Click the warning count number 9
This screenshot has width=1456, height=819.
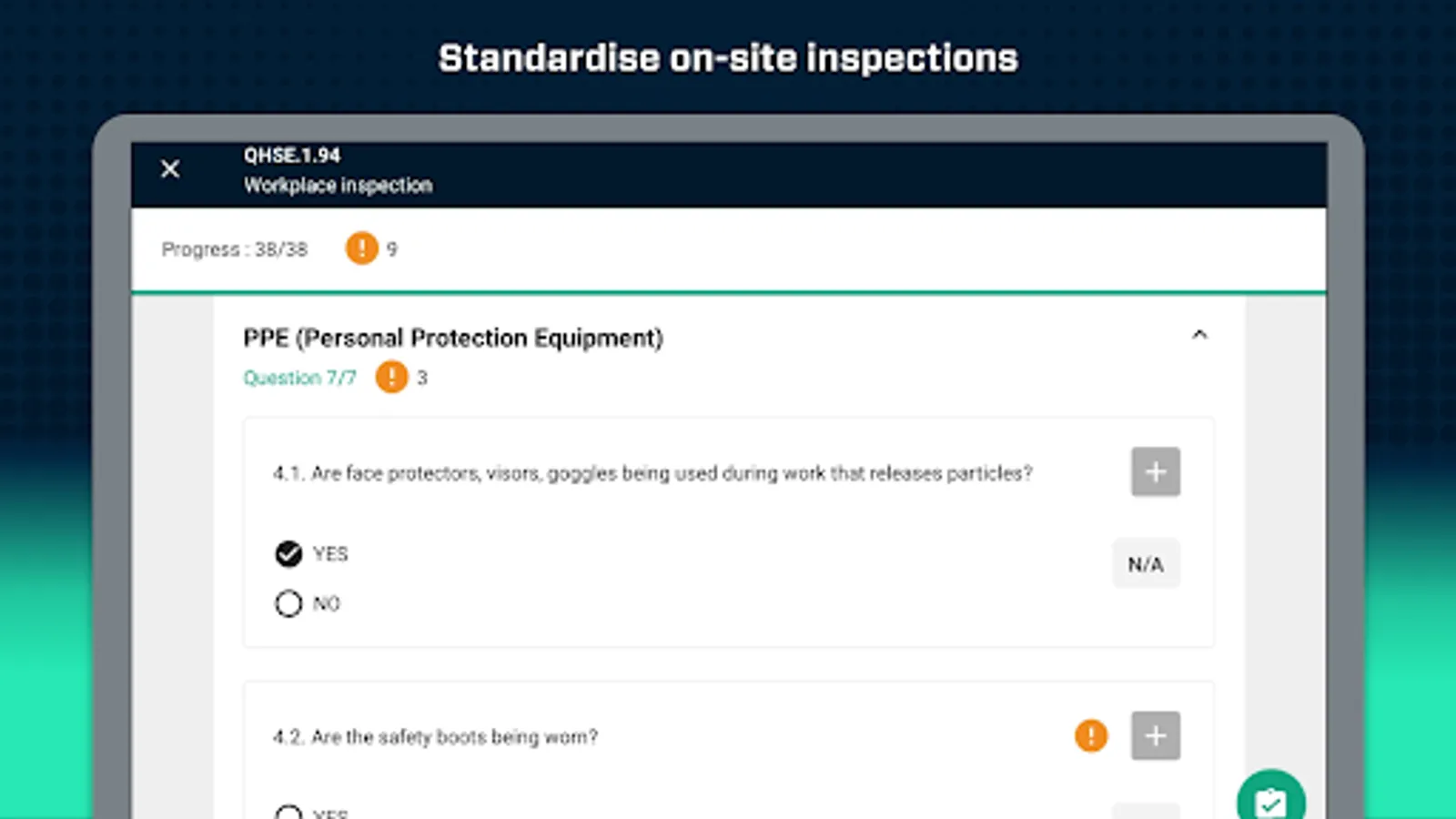click(x=392, y=249)
